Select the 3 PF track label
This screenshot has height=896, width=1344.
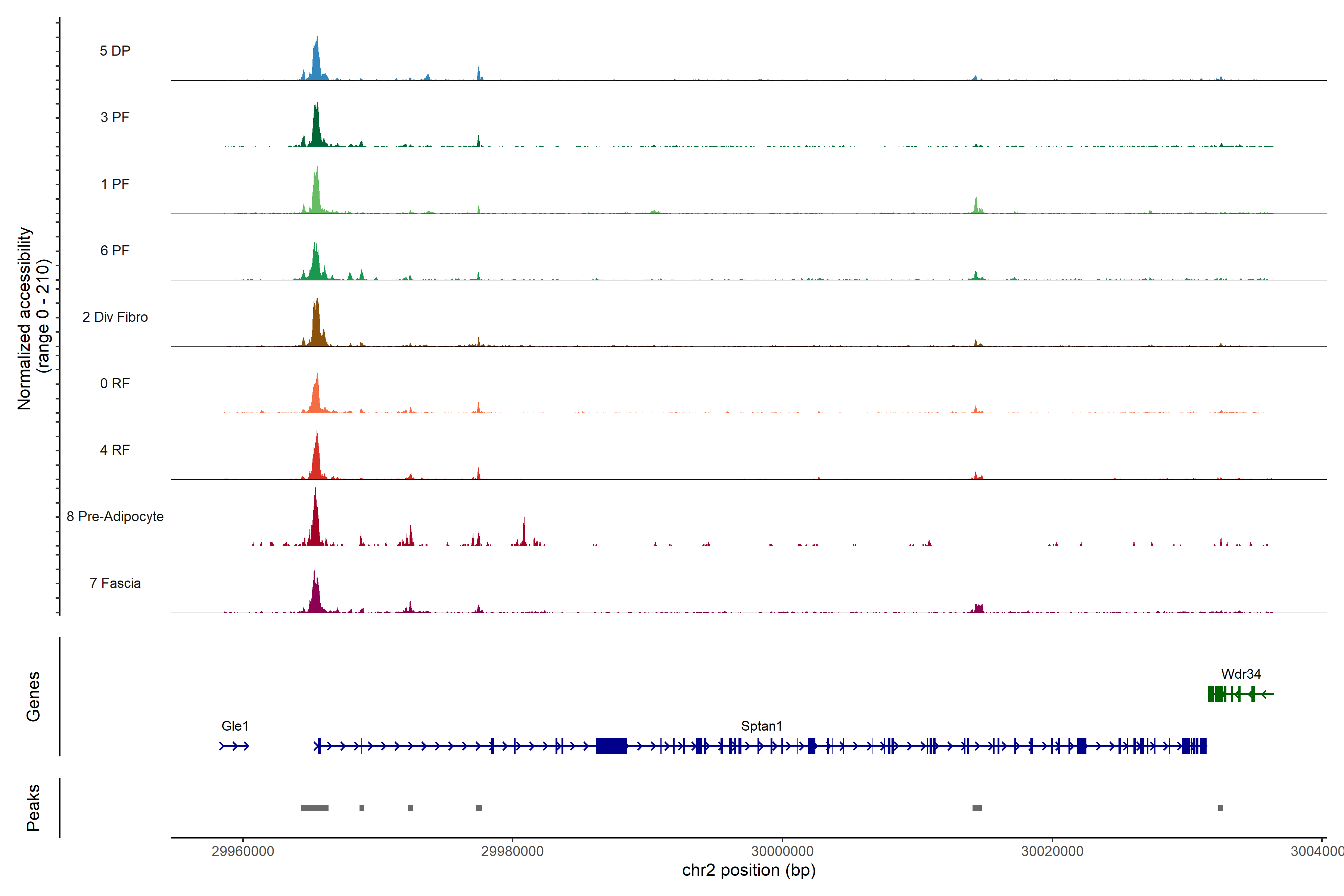[115, 117]
